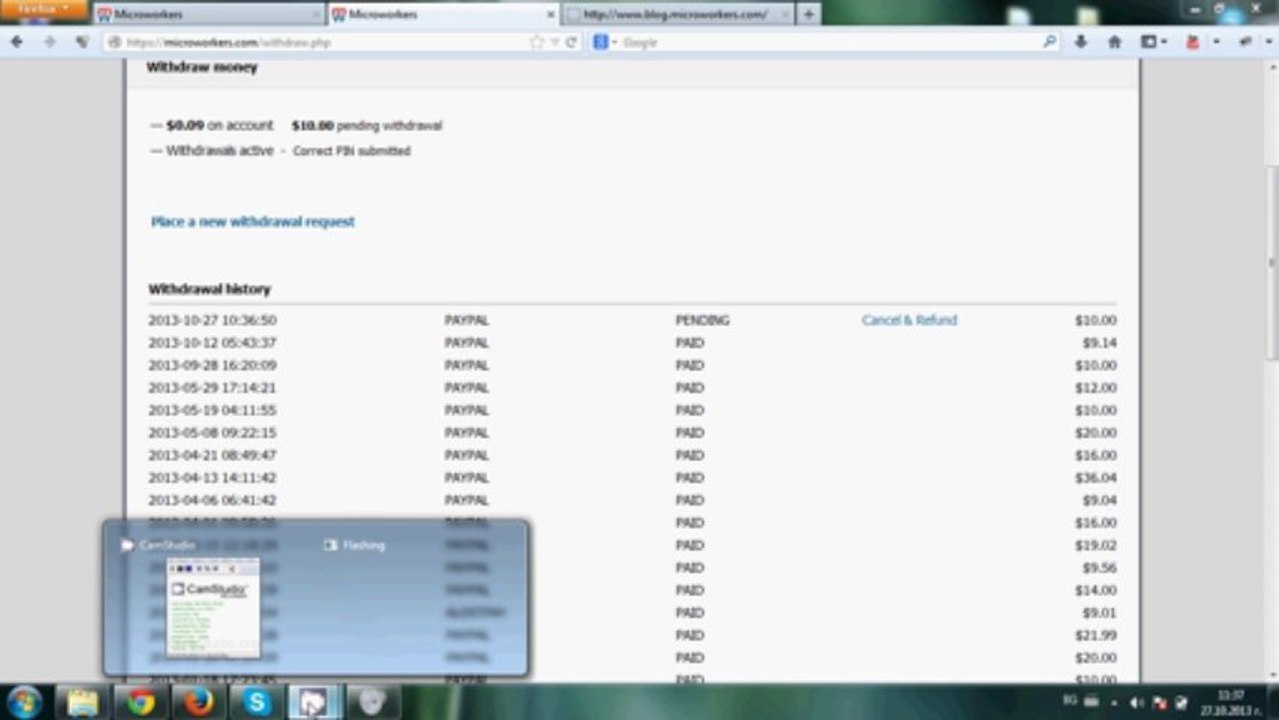Click Place a new withdrawal request link
The height and width of the screenshot is (720, 1279).
[x=253, y=221]
